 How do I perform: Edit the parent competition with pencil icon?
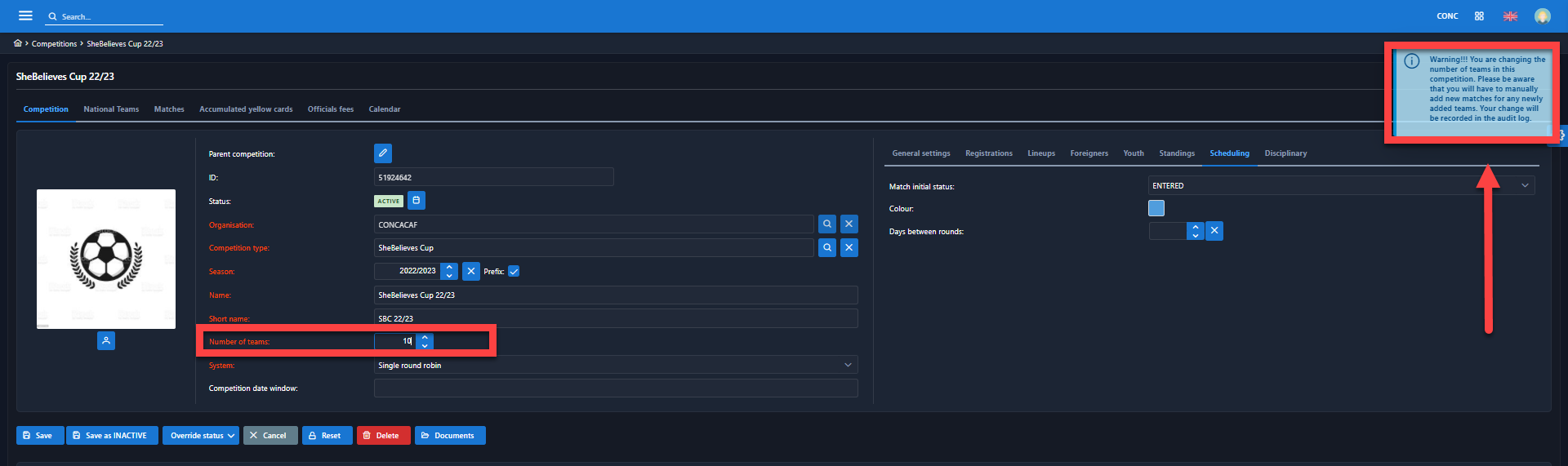[x=382, y=153]
